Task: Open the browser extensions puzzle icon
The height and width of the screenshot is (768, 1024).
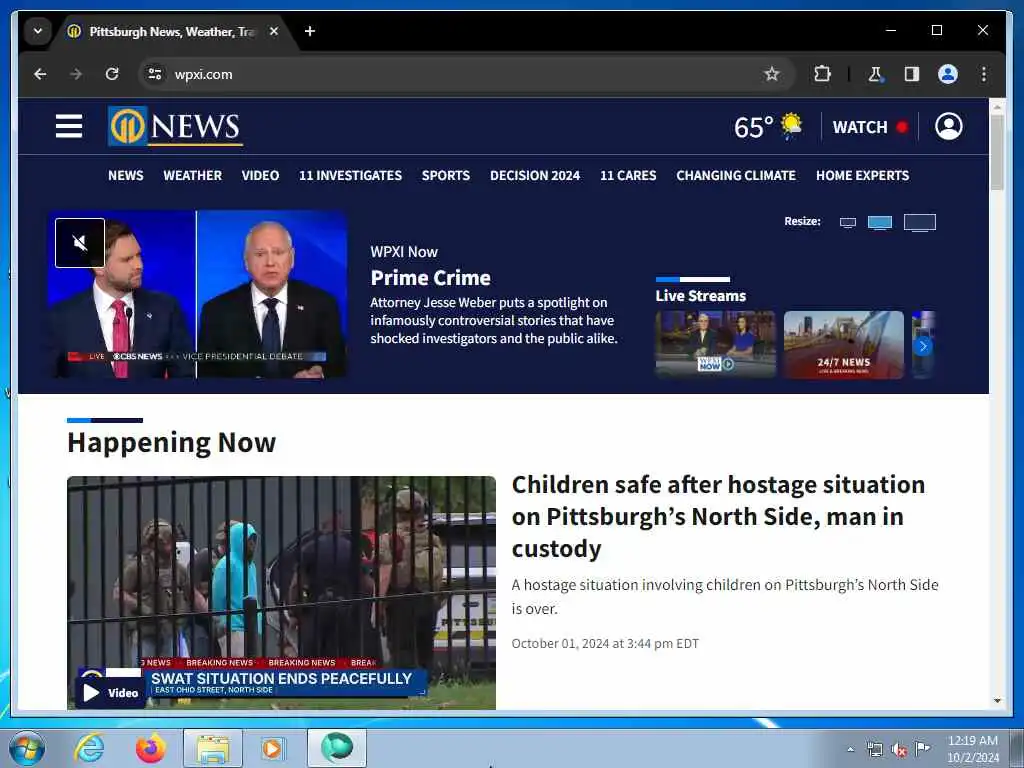Action: pyautogui.click(x=822, y=74)
